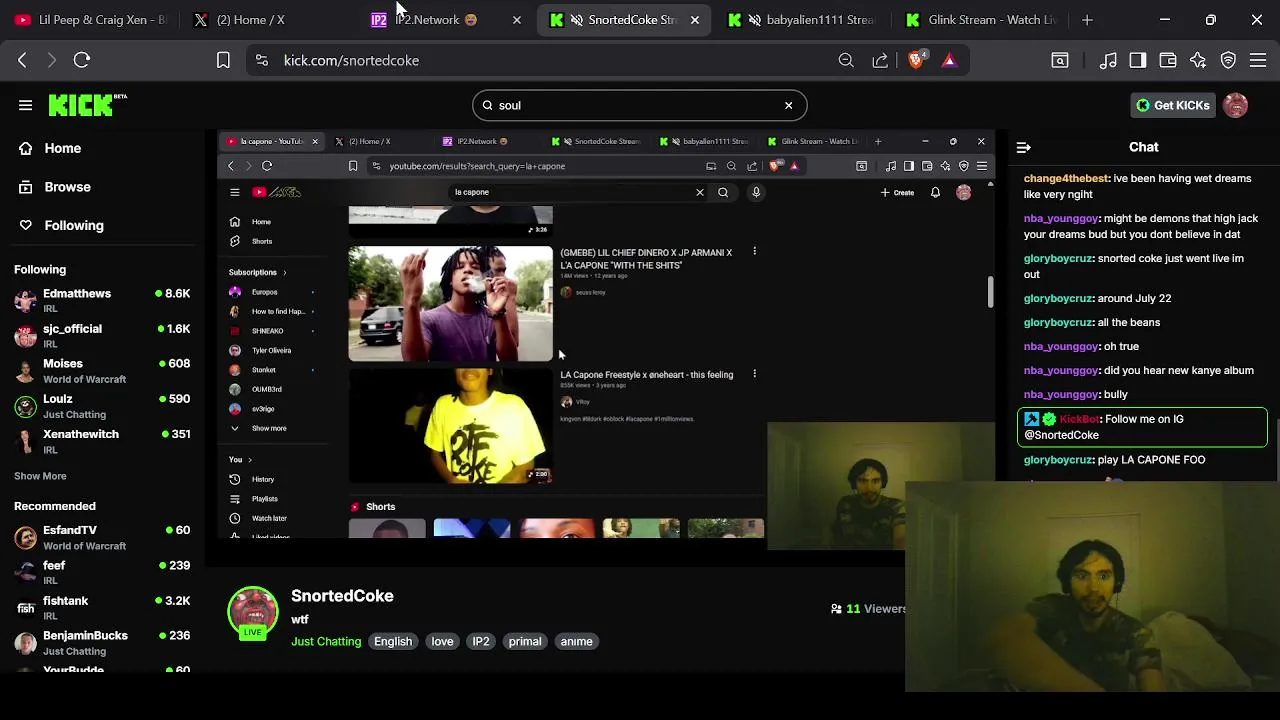Open site settings icon beside the URL
Screen dimensions: 1280x720
pyautogui.click(x=262, y=60)
